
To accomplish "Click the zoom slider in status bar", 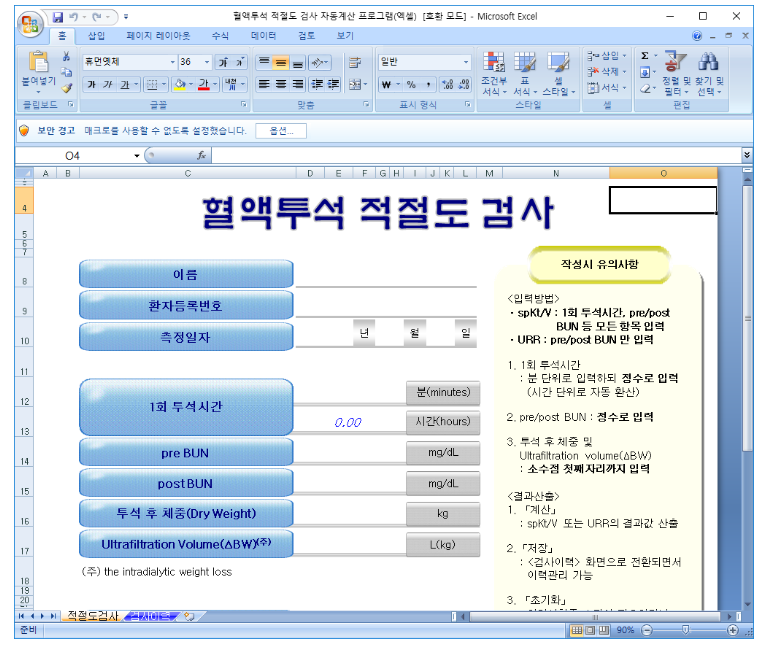I will point(686,630).
